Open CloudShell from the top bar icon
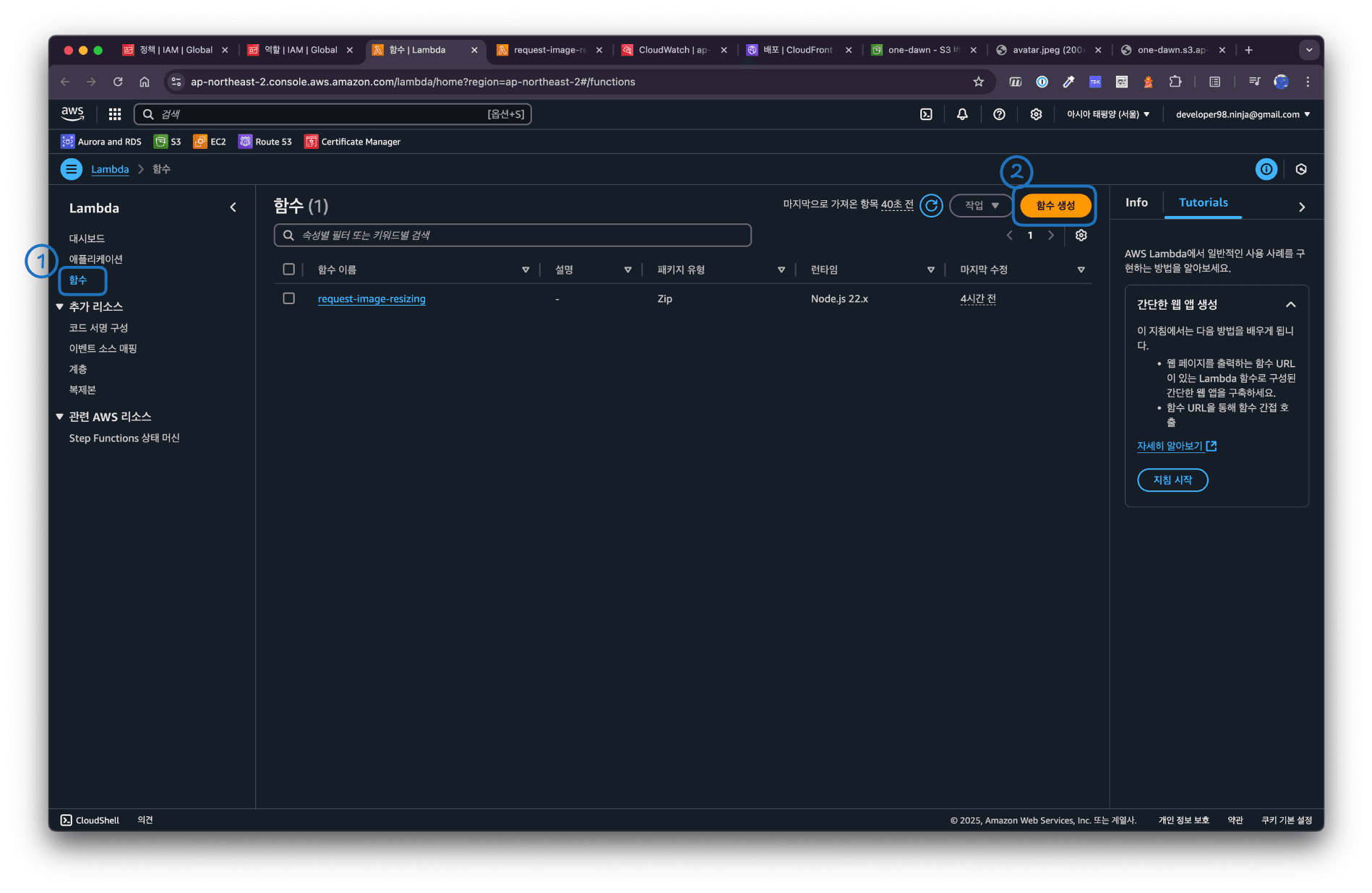The height and width of the screenshot is (893, 1372). point(926,114)
